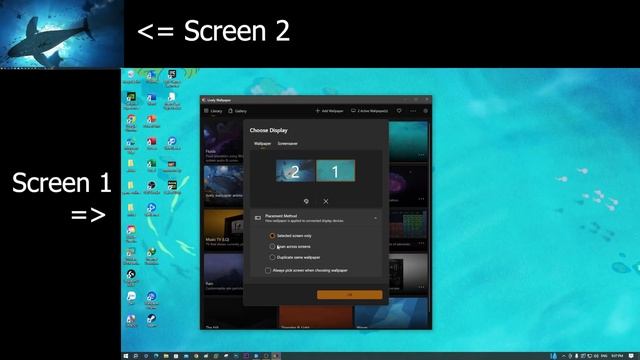640x360 pixels.
Task: Collapse the Placement Method section chevron
Action: pos(376,218)
